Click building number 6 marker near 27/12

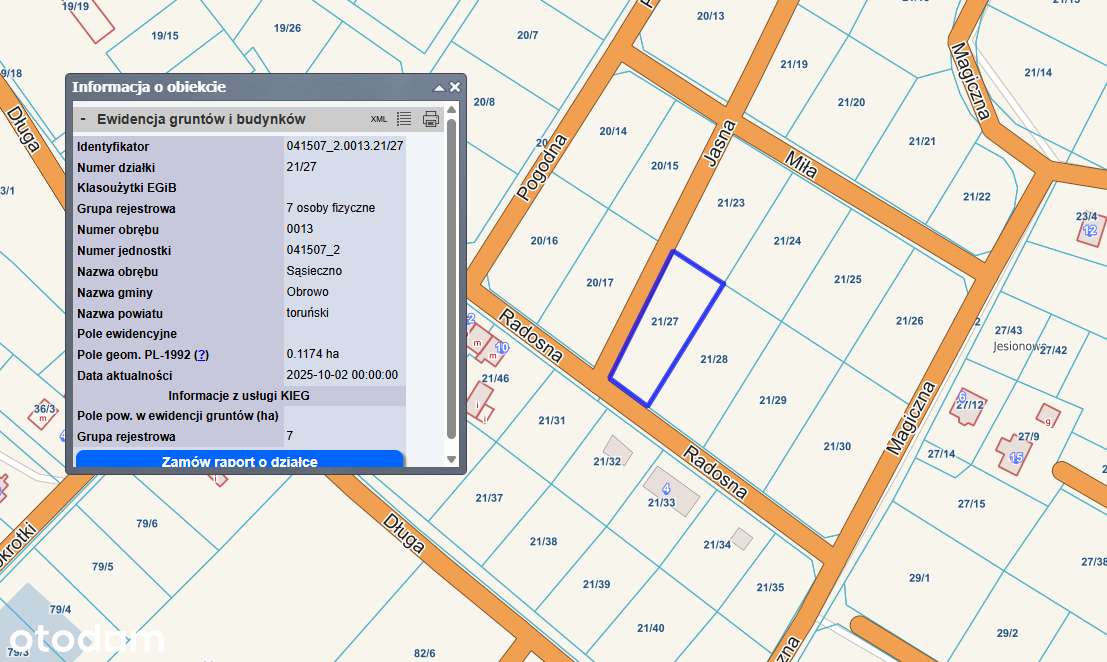click(x=962, y=397)
